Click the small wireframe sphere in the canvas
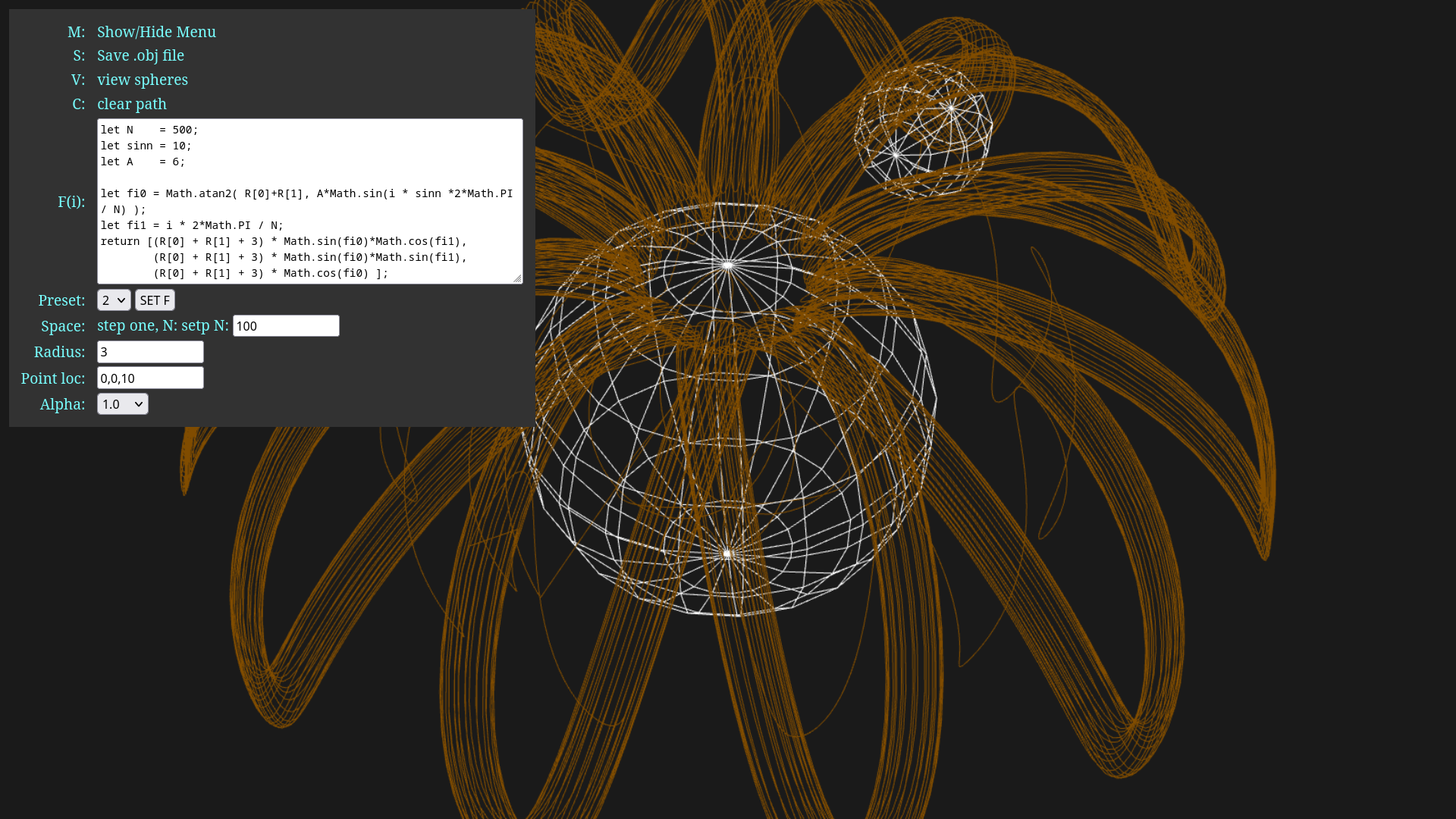 924,130
